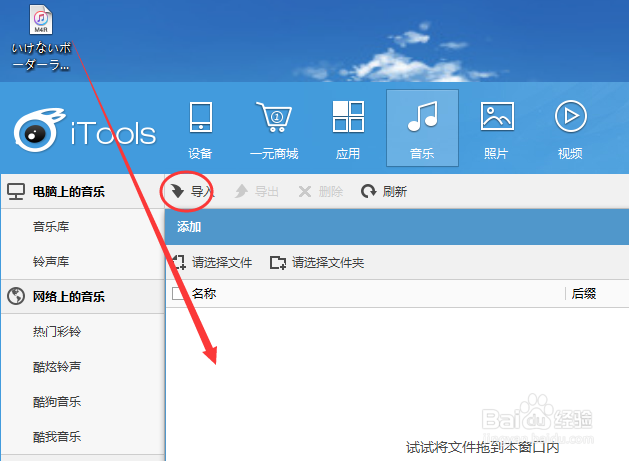The image size is (629, 461).
Task: Click the 删除 (Delete) toolbar button
Action: (x=321, y=191)
